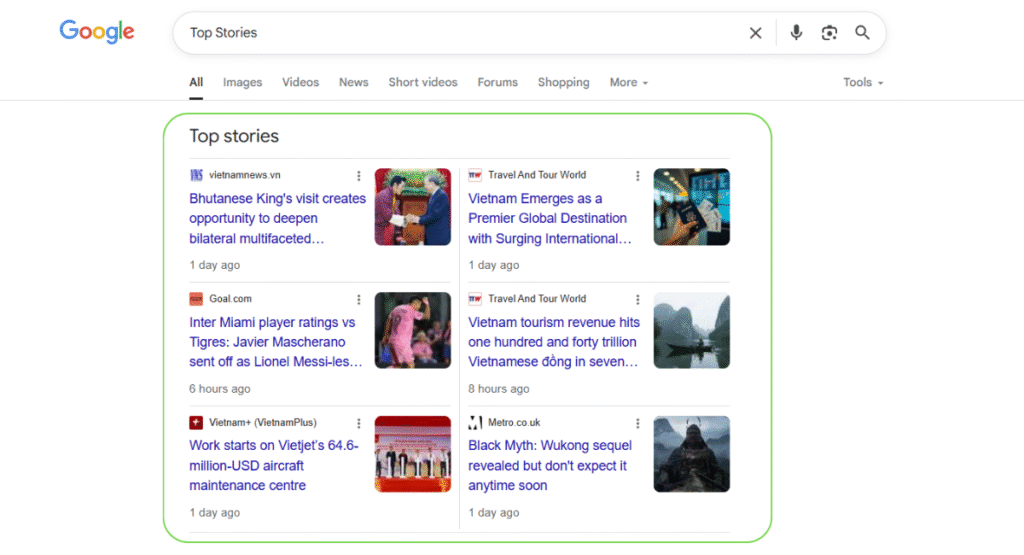
Task: Switch to the Images tab
Action: coord(242,82)
